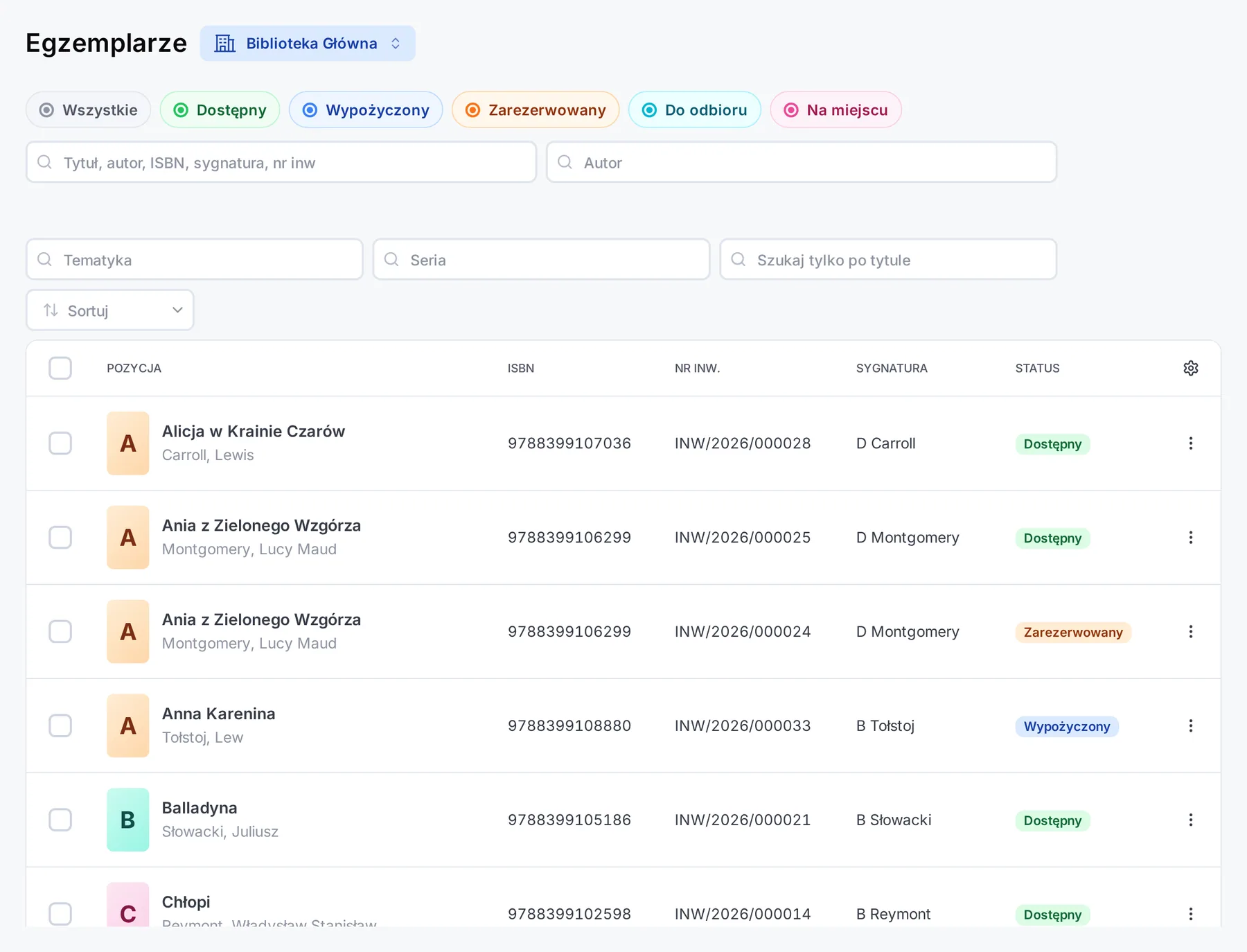Open the Balladyna title
The image size is (1247, 952).
(200, 808)
